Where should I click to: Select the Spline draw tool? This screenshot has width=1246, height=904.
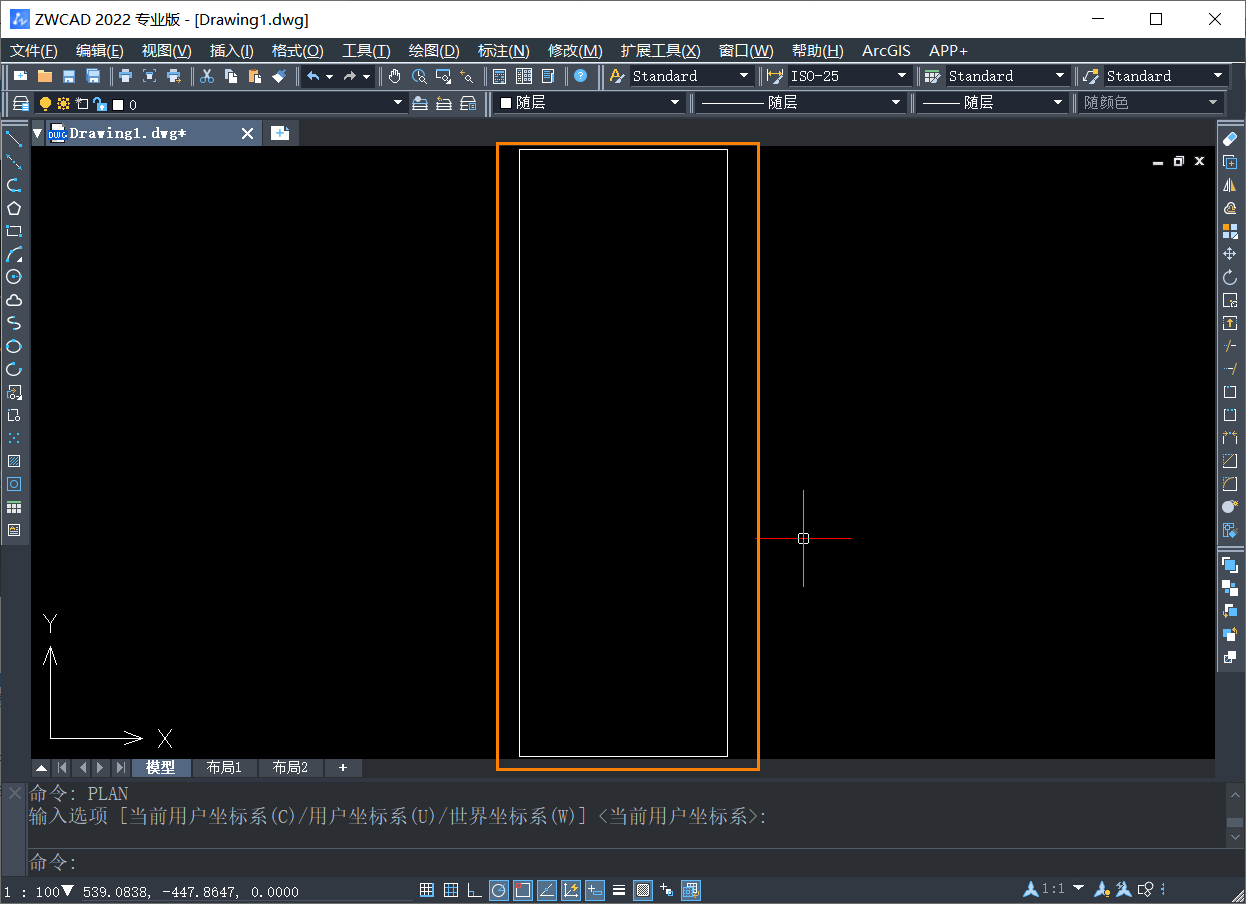[14, 323]
